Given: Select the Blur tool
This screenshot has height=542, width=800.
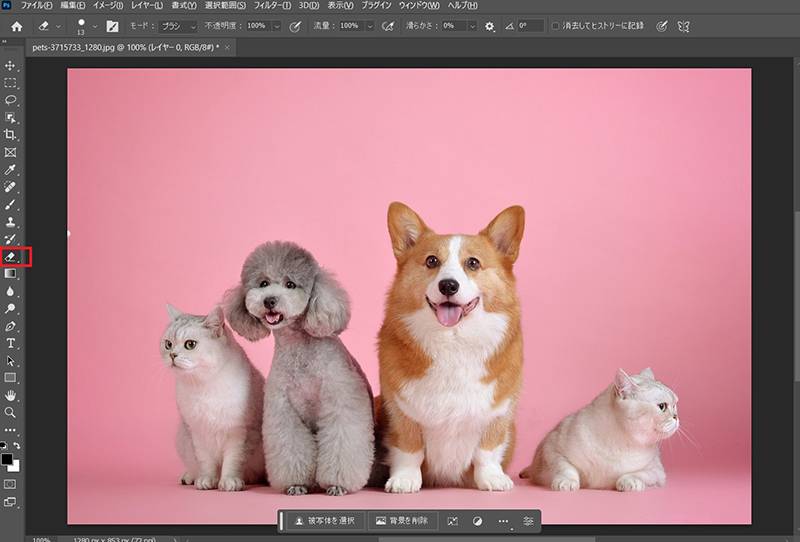Looking at the screenshot, I should [x=10, y=291].
